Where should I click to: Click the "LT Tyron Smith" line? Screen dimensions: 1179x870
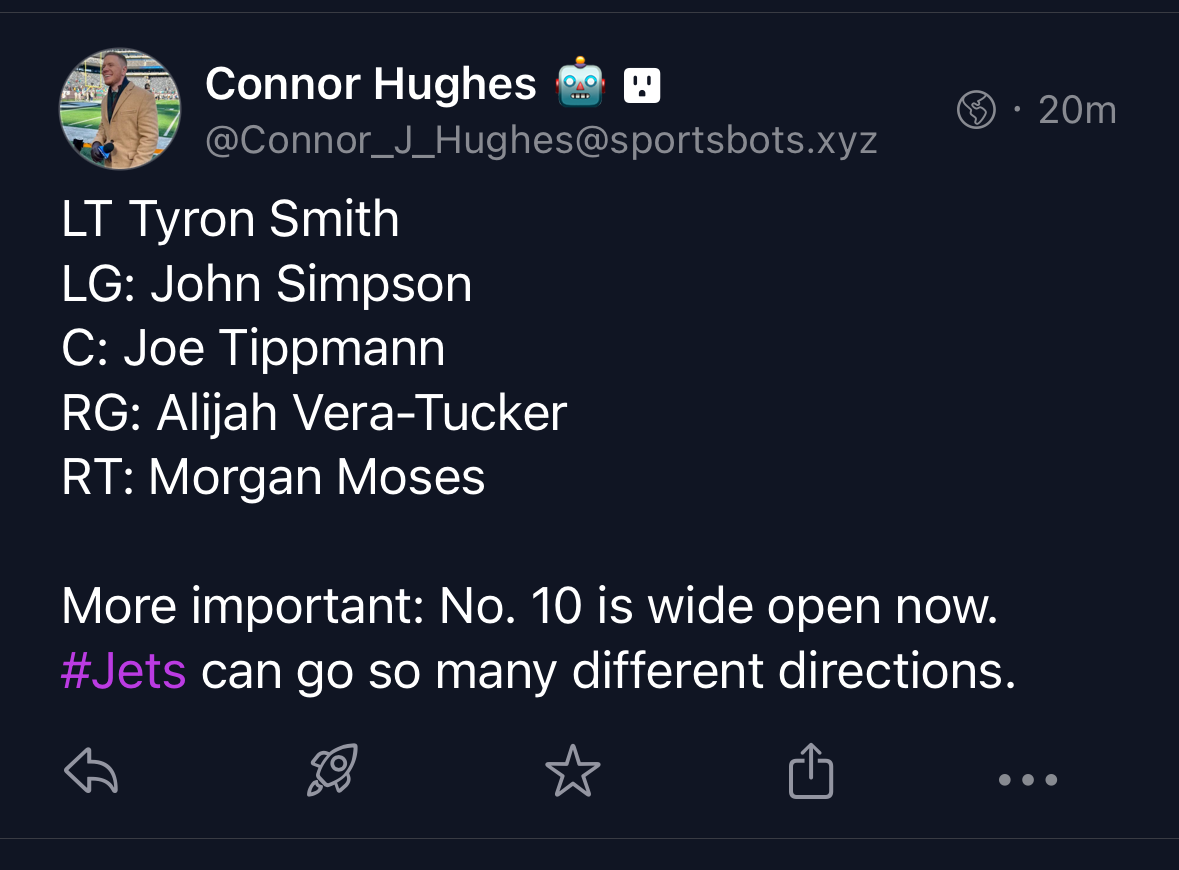pos(231,219)
